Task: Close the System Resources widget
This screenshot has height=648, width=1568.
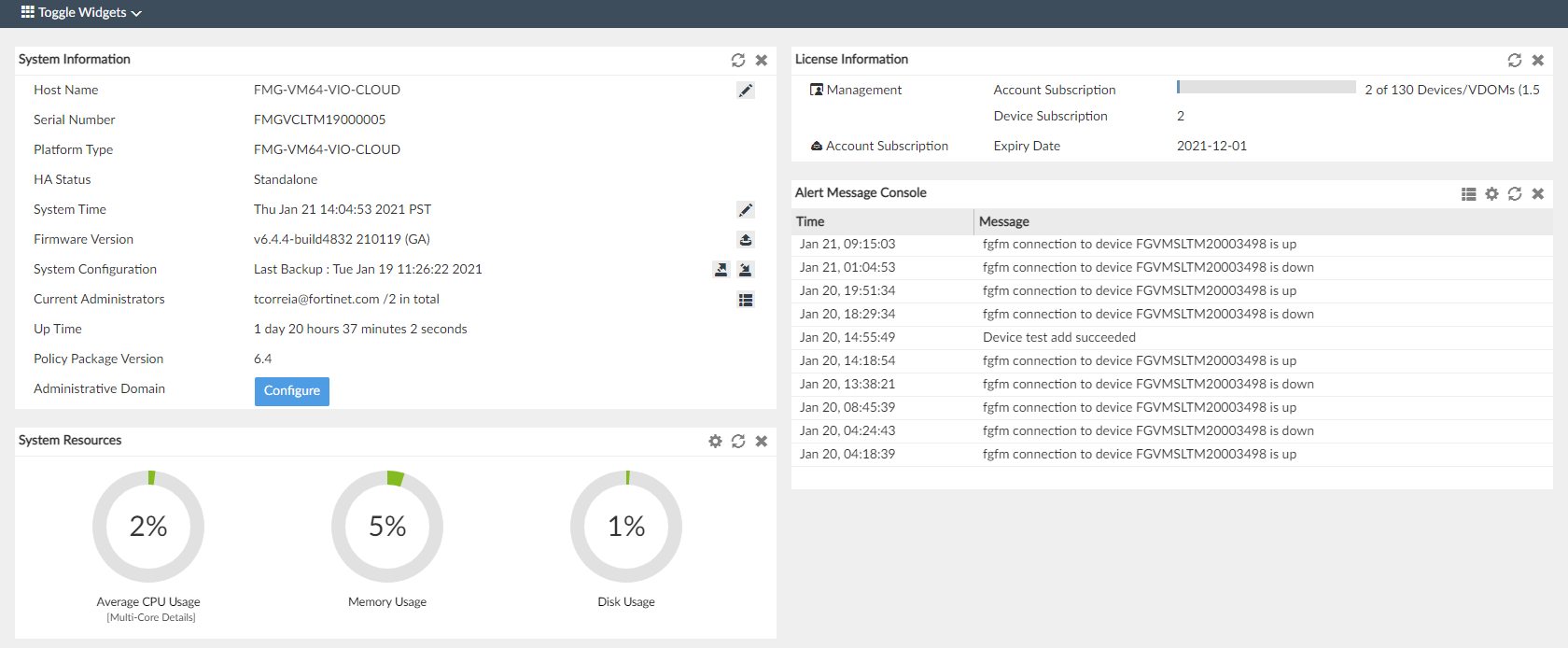Action: coord(762,441)
